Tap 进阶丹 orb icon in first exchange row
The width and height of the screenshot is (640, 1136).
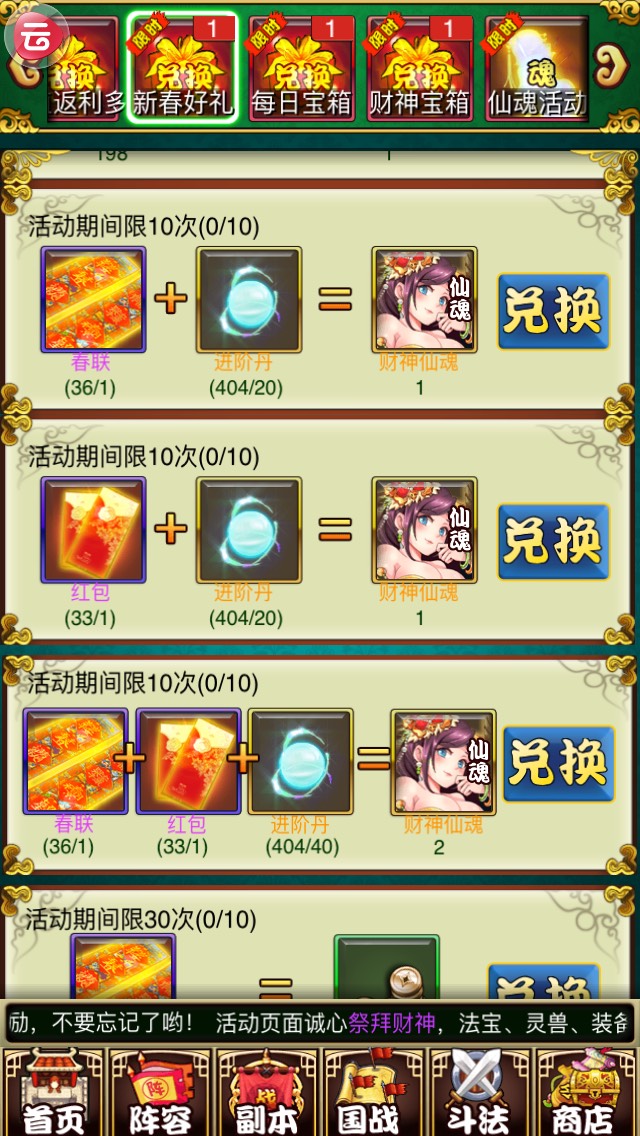249,300
